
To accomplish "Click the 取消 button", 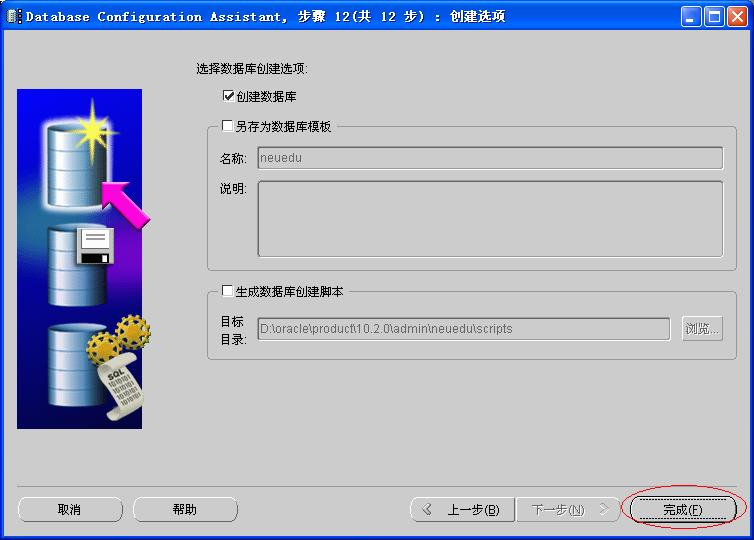I will click(70, 509).
